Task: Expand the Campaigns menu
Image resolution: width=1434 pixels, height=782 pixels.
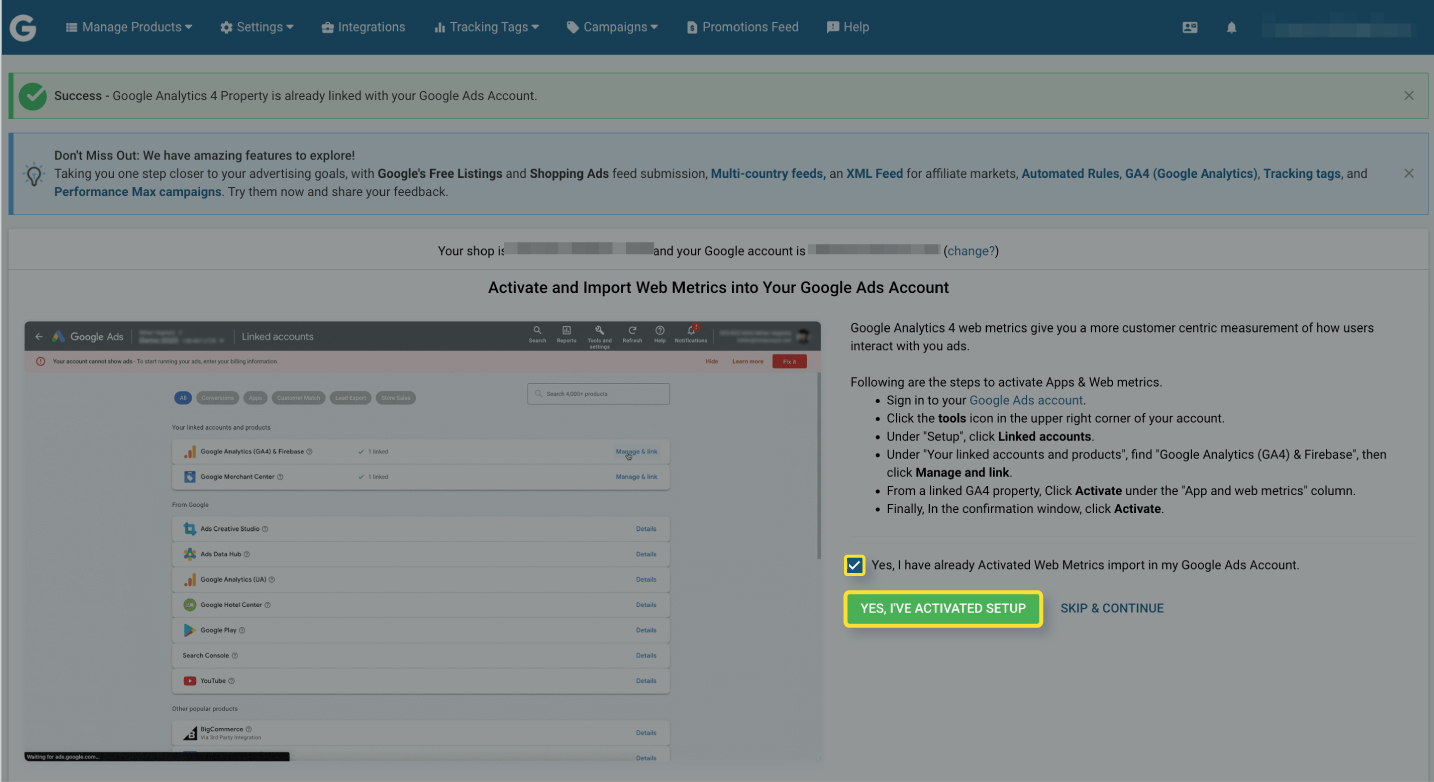Action: pyautogui.click(x=612, y=27)
